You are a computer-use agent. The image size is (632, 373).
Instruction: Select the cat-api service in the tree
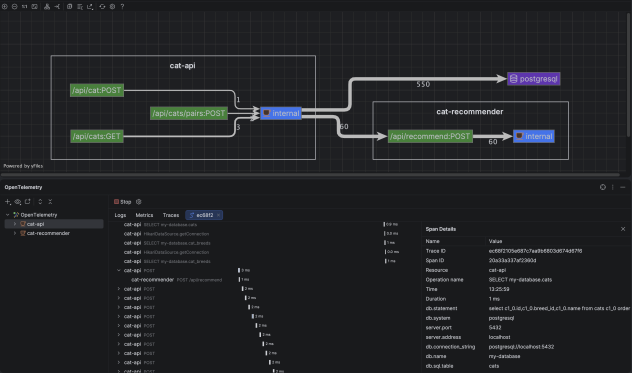54,224
